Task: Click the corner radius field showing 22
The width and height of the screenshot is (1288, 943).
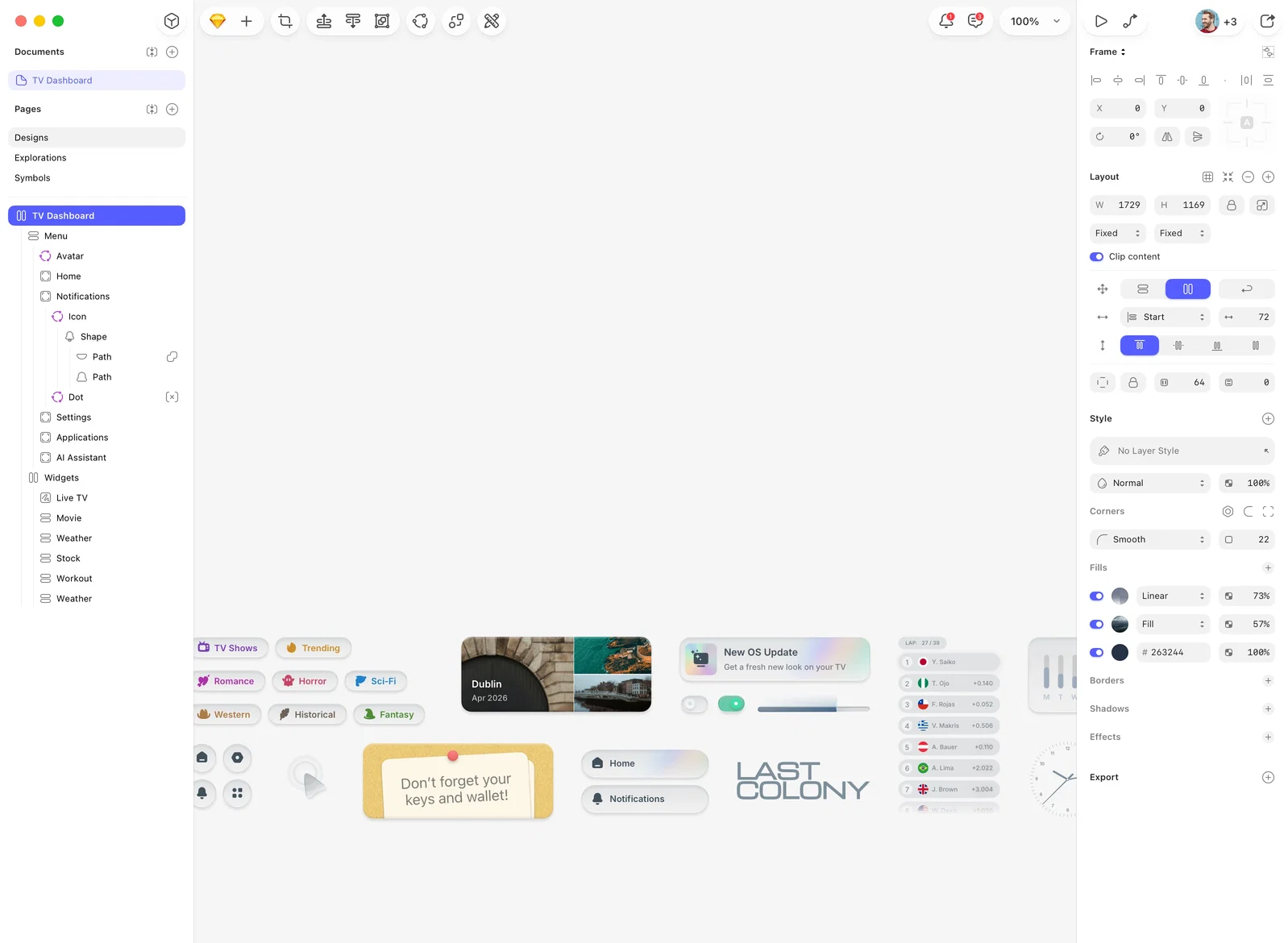Action: (x=1247, y=539)
